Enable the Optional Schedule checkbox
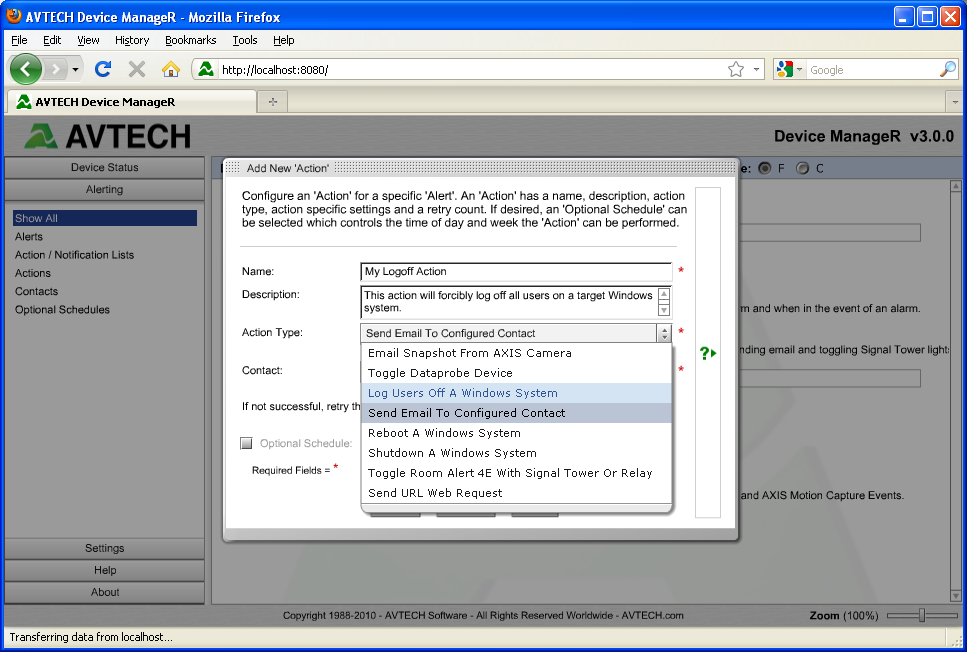Screen dimensions: 967x652 [245, 443]
